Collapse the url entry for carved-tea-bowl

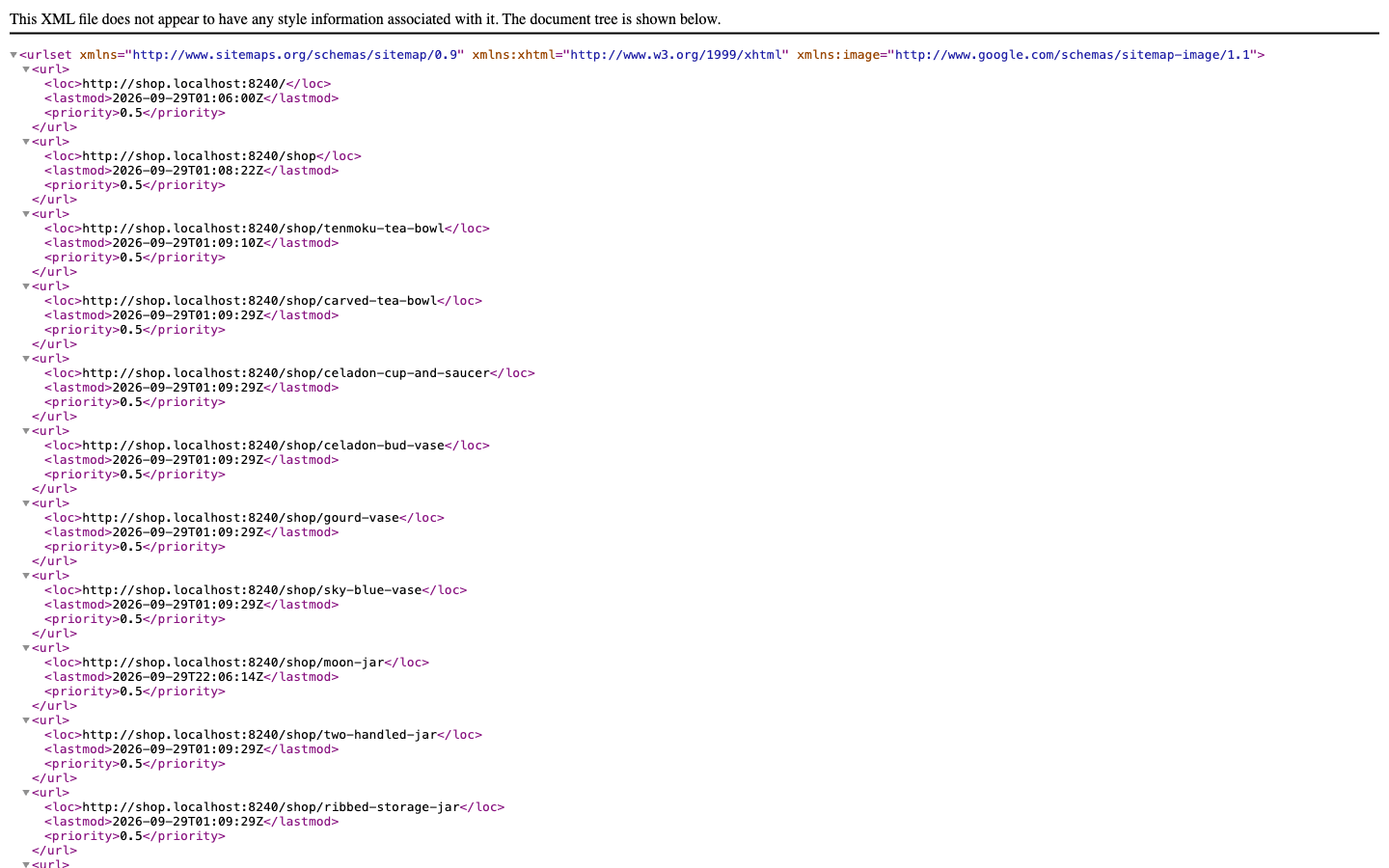(x=26, y=286)
